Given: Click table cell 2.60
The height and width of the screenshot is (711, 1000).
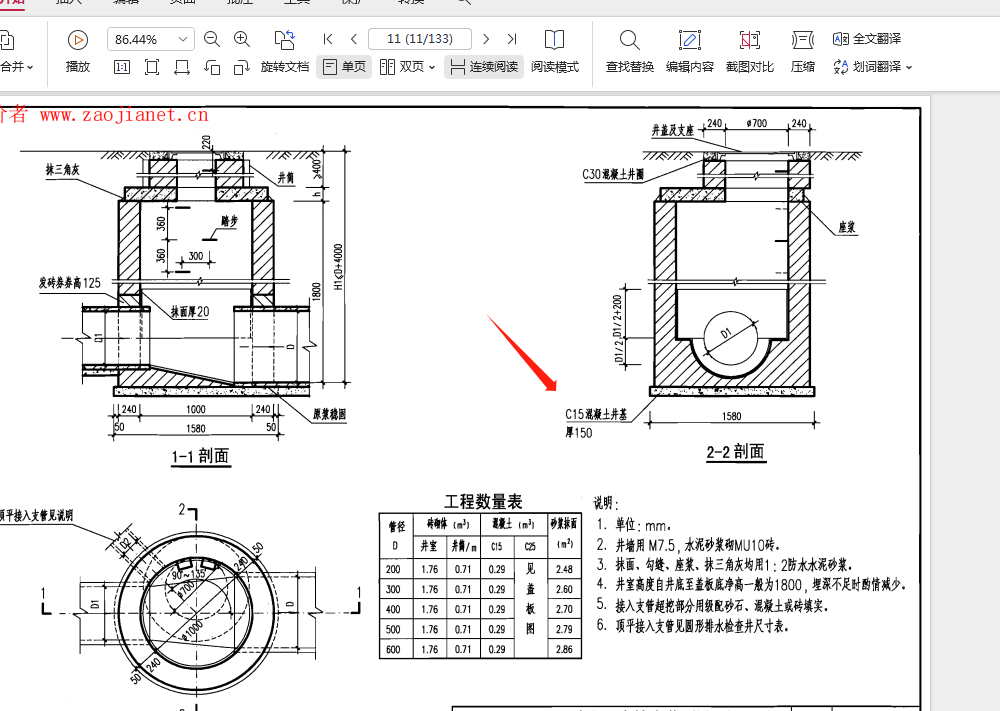Looking at the screenshot, I should coord(564,589).
